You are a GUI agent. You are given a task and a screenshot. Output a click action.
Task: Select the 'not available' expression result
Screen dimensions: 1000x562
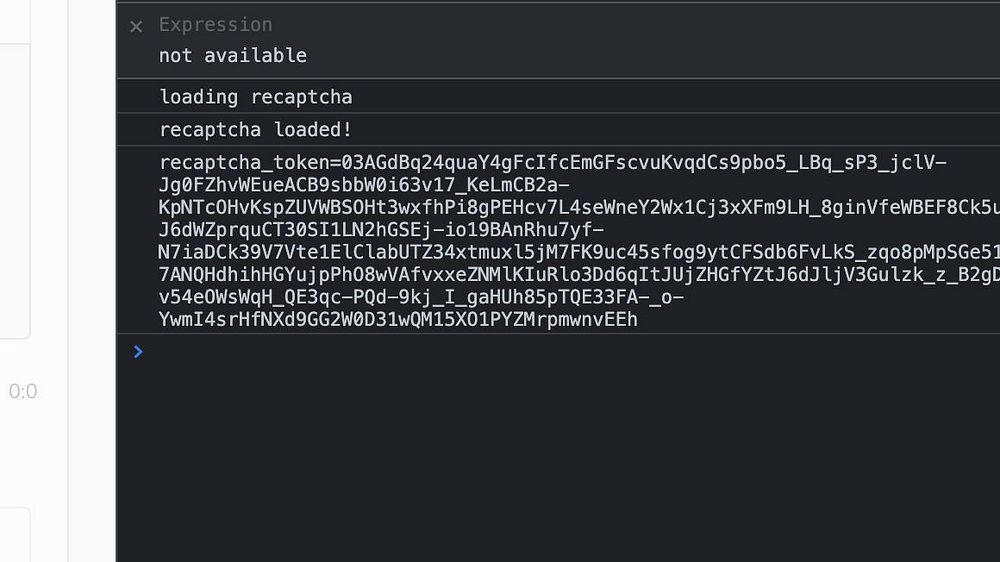(x=233, y=56)
